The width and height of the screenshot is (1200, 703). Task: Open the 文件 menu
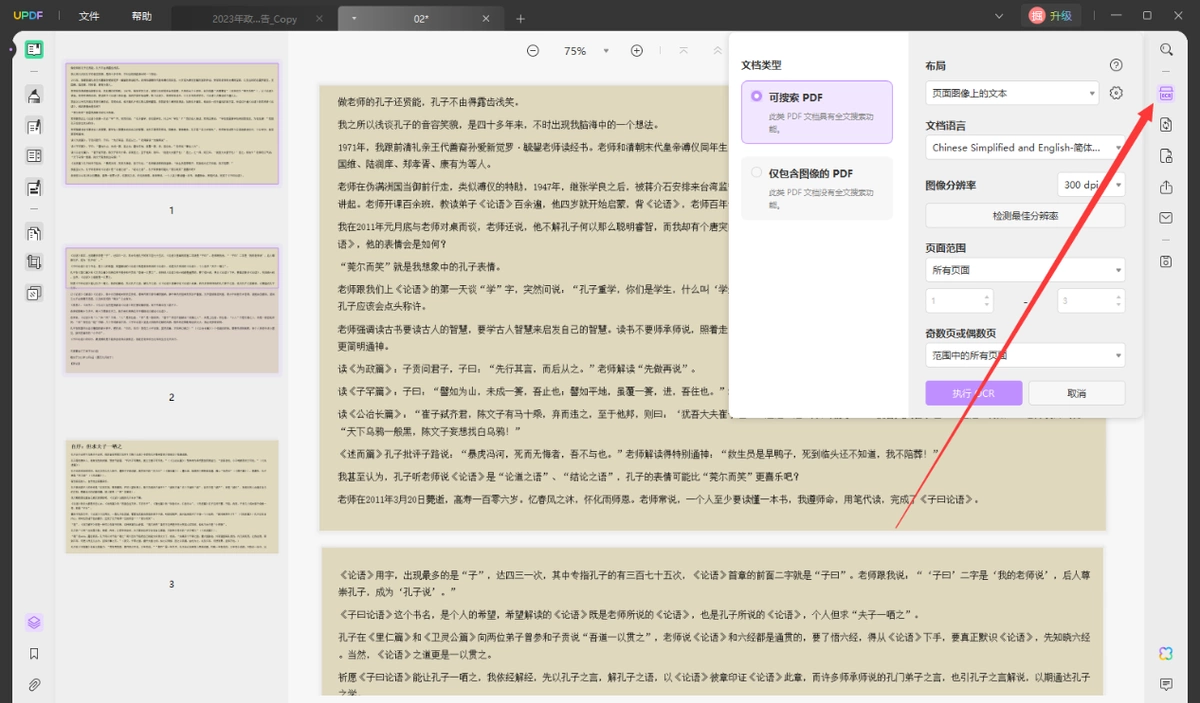coord(89,17)
